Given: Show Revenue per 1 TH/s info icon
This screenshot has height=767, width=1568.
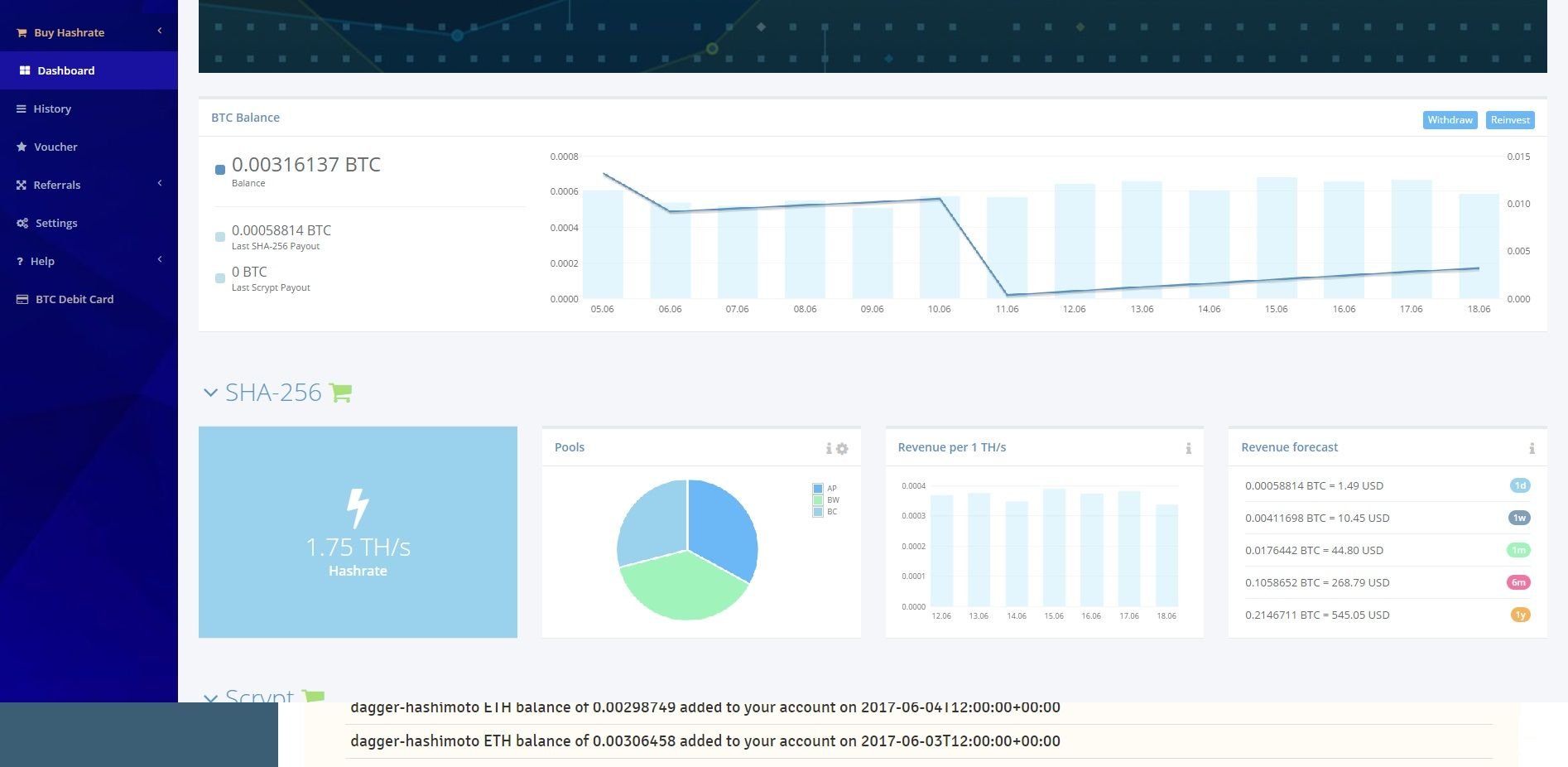Looking at the screenshot, I should pyautogui.click(x=1188, y=448).
